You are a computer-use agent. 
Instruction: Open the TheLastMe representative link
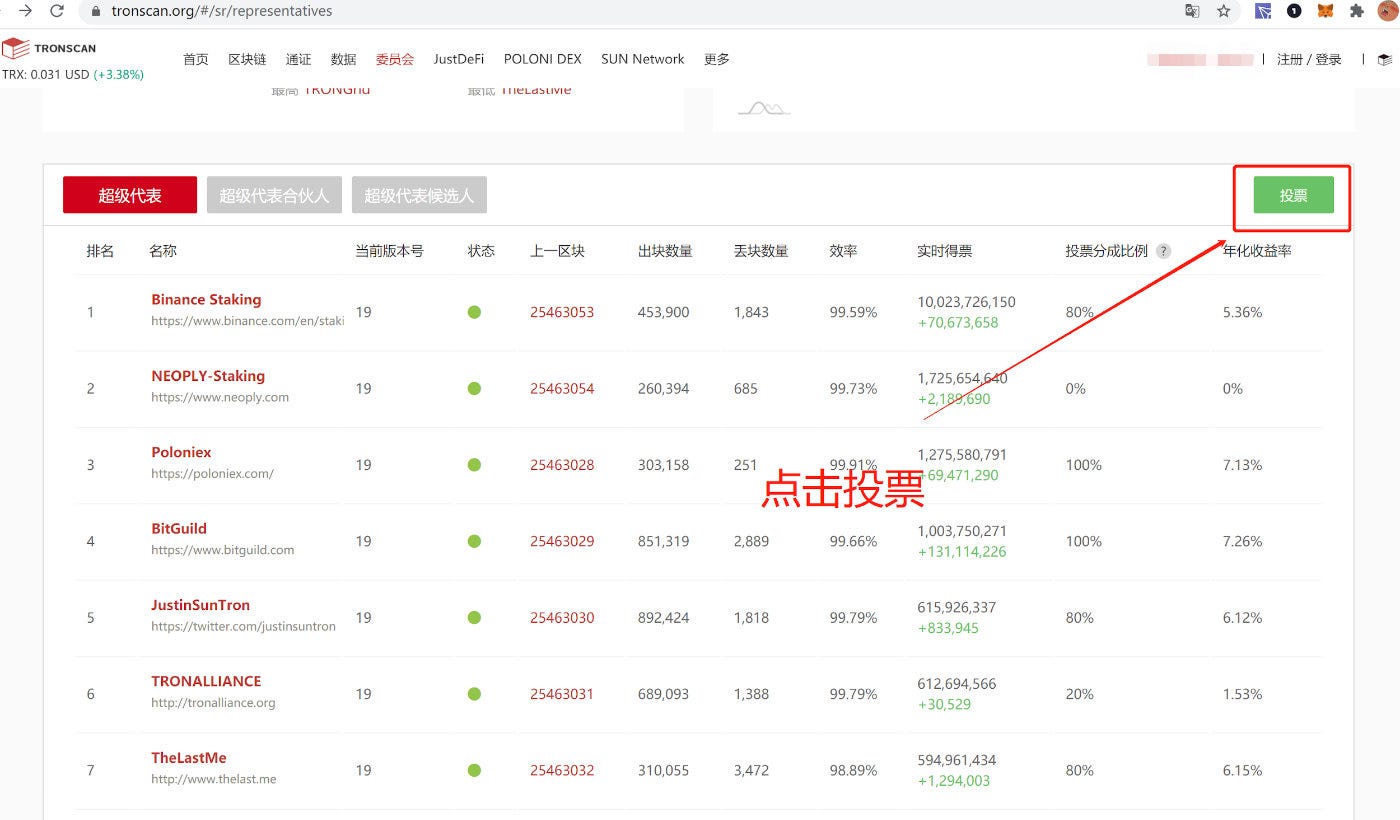[x=189, y=757]
